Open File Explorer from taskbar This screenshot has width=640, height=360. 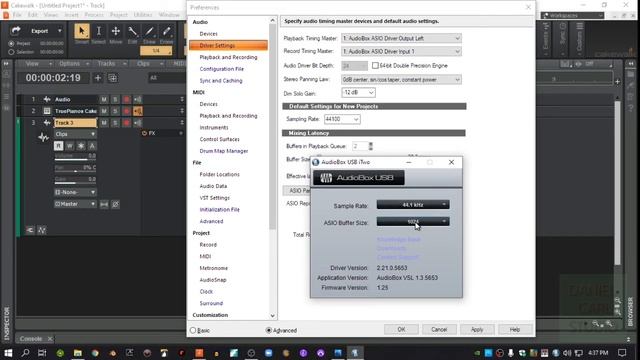[78, 353]
